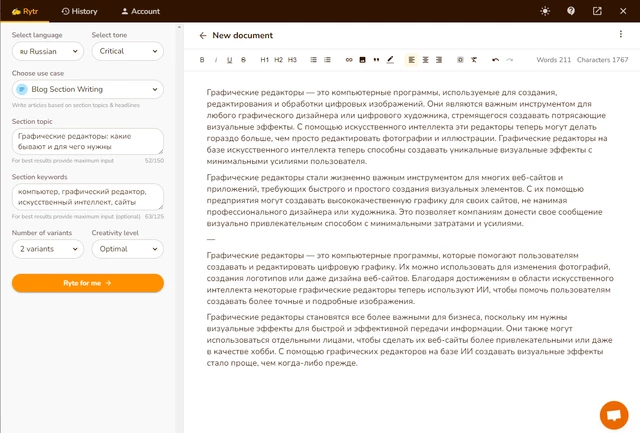This screenshot has width=640, height=433.
Task: Click the select all text icon
Action: tap(460, 60)
